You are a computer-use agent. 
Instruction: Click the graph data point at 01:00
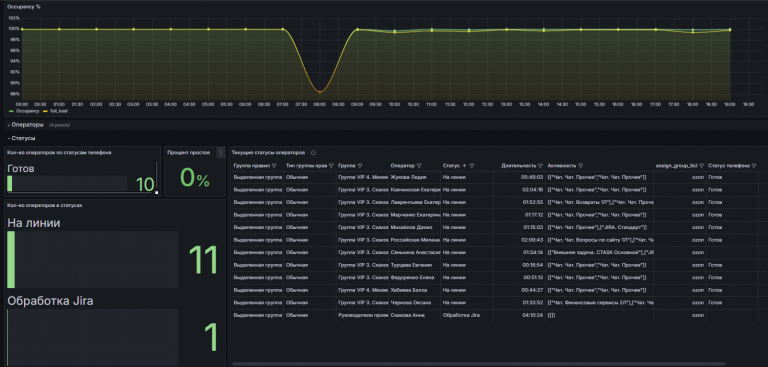click(x=59, y=29)
